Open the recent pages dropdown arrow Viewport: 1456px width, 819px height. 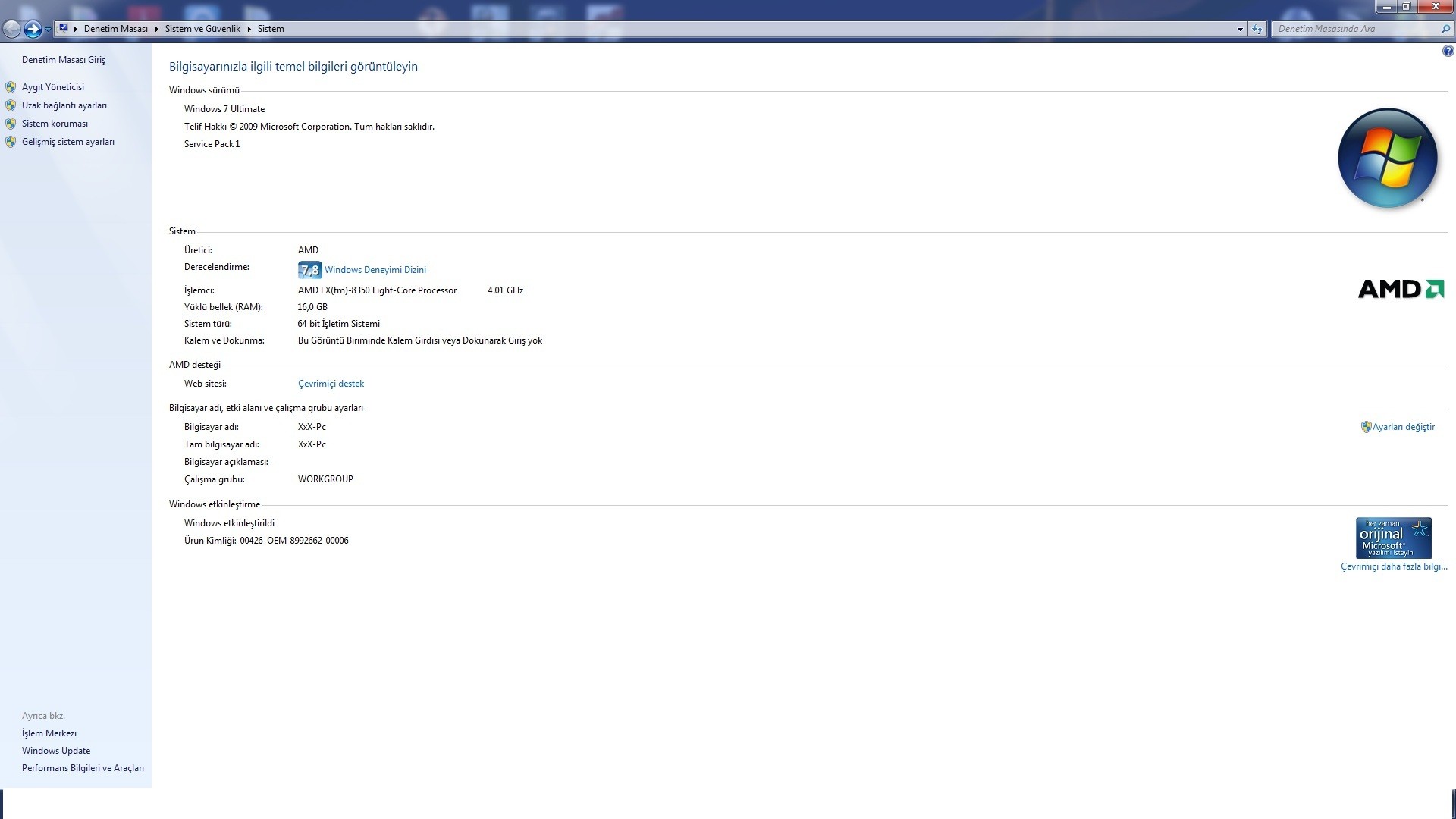click(x=48, y=29)
